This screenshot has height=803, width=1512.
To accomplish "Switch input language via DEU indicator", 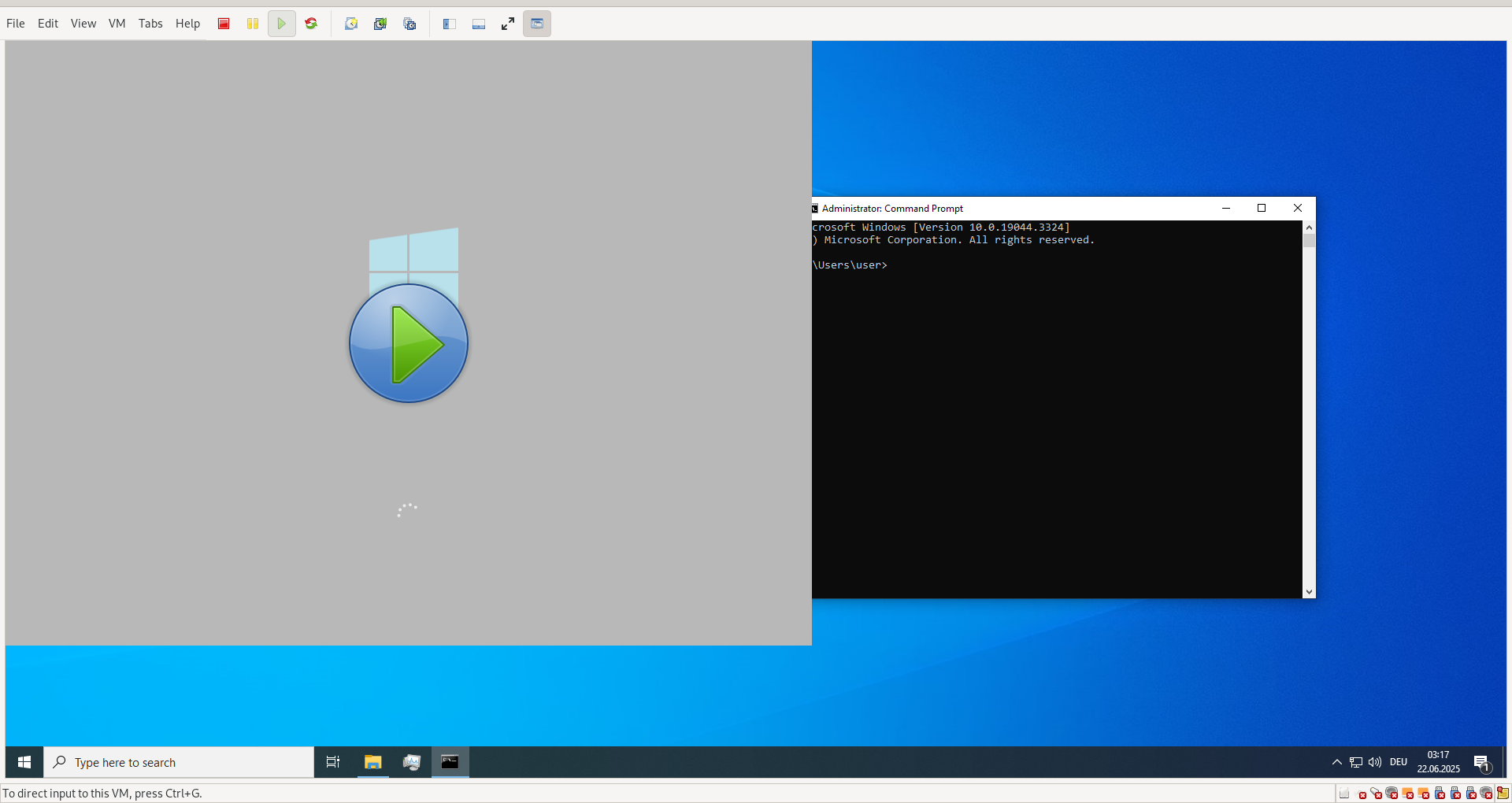I will point(1399,762).
